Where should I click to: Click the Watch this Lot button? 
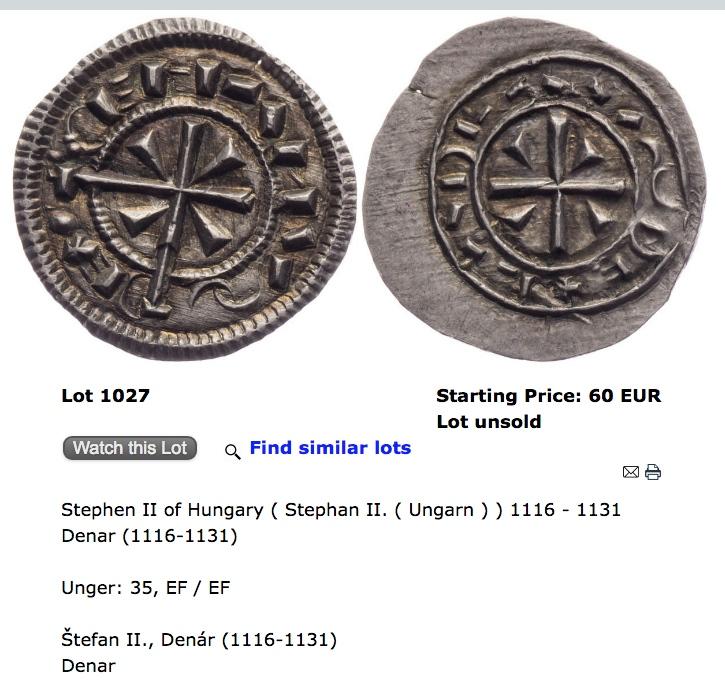click(130, 448)
